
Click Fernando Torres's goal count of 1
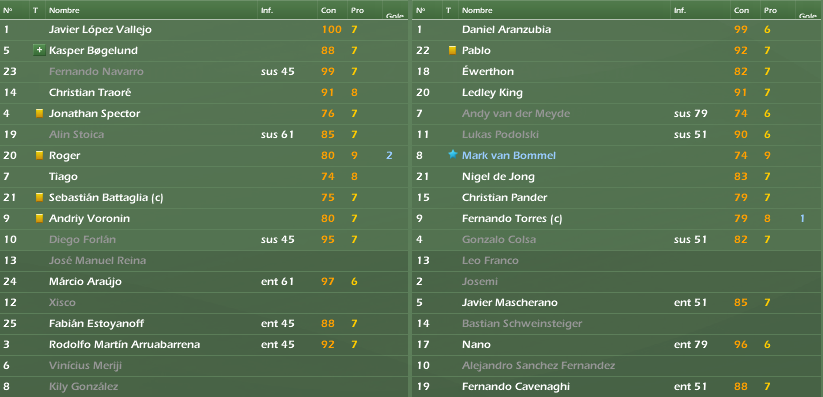click(x=802, y=218)
